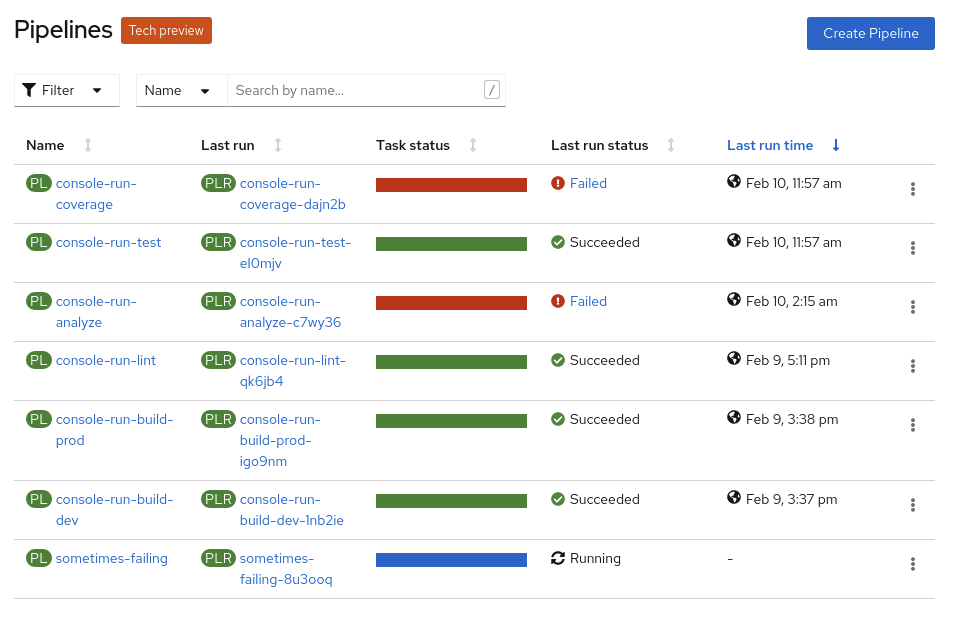Click the Tech preview badge
956x633 pixels.
coord(166,30)
